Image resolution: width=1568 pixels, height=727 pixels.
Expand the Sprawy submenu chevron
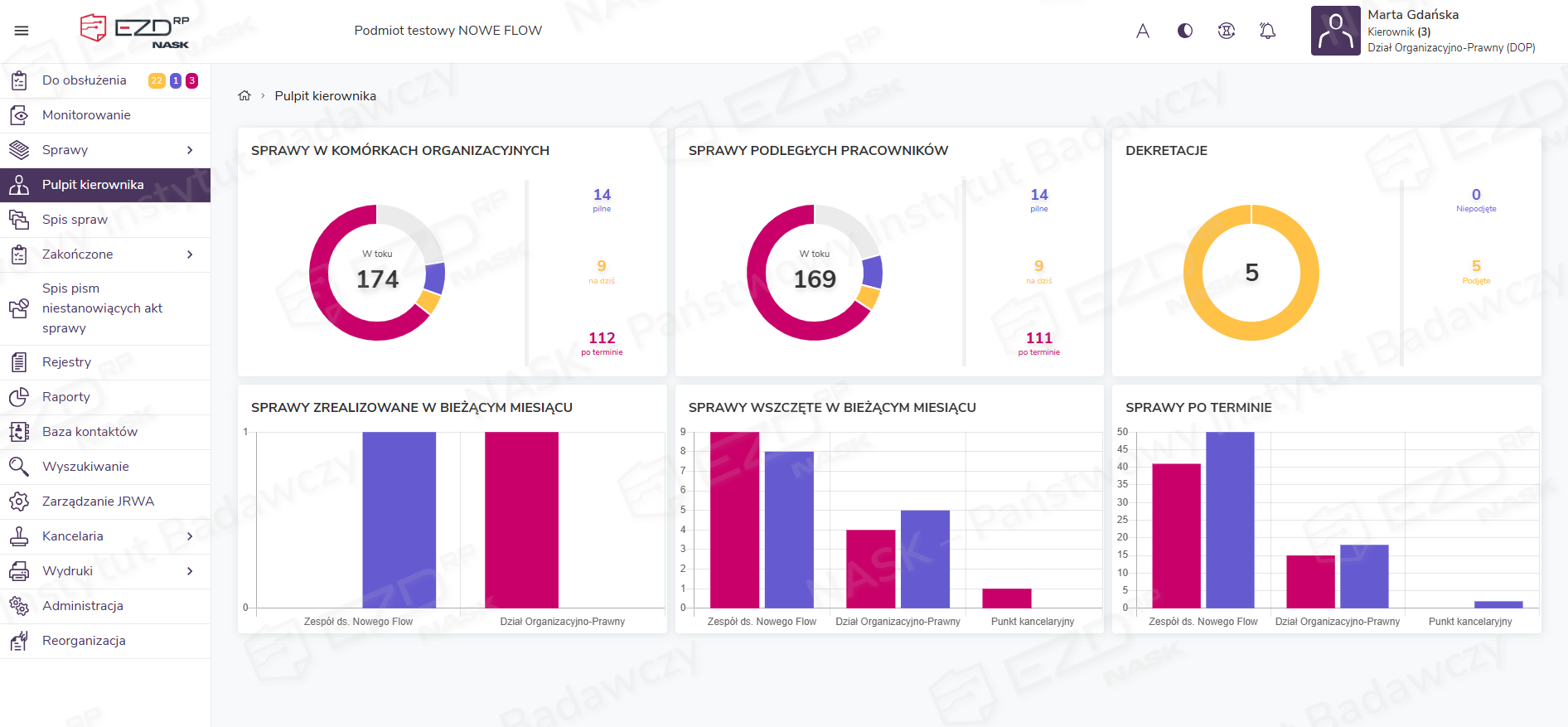tap(190, 150)
